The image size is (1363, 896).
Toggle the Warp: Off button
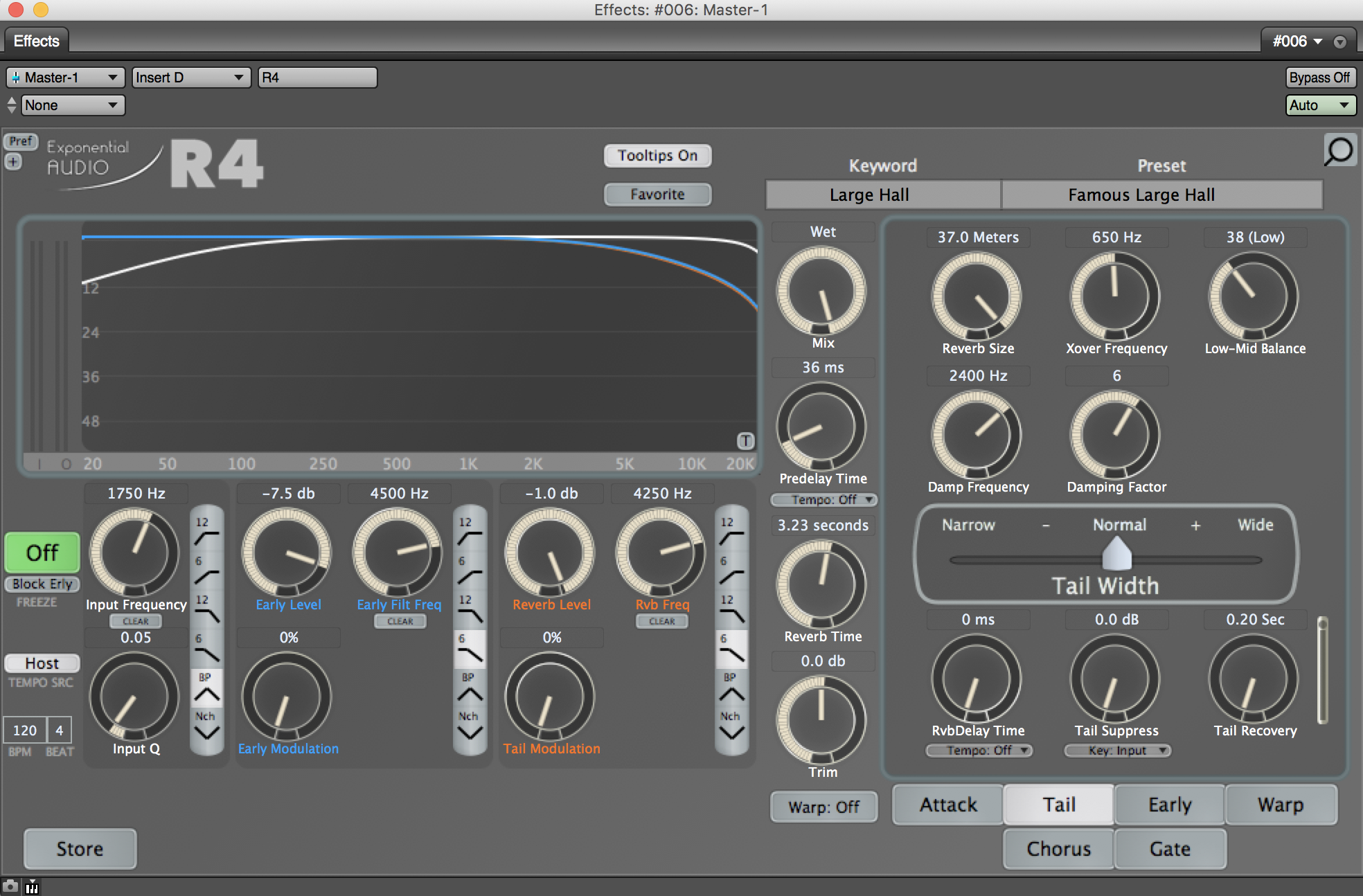pos(823,807)
